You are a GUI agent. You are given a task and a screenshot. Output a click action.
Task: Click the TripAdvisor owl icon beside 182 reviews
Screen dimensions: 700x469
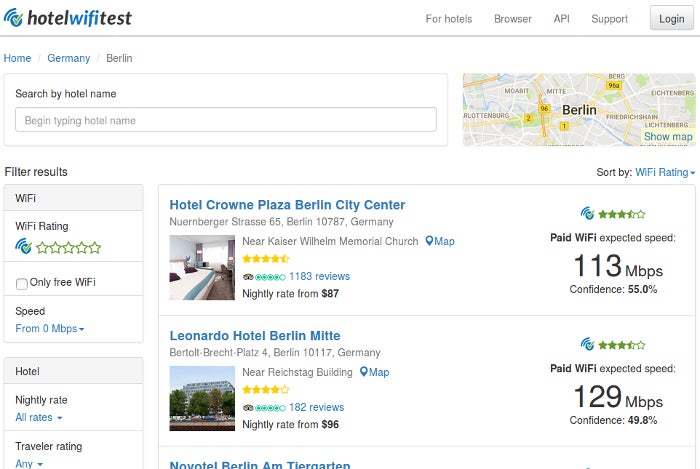248,407
